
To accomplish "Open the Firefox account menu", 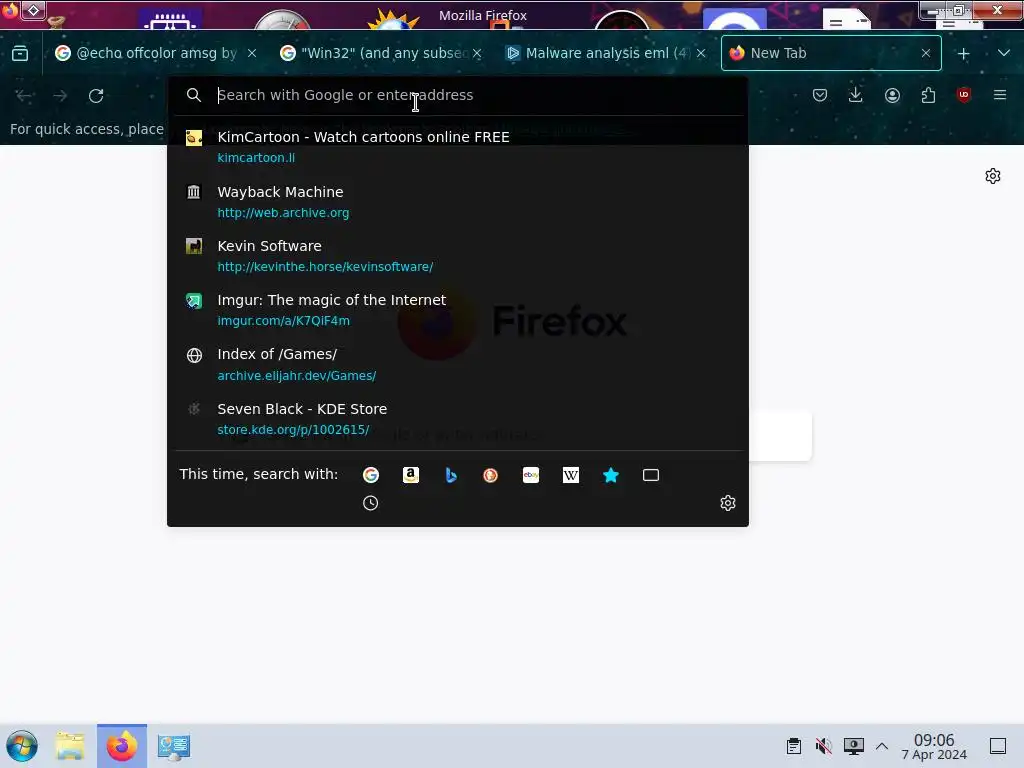I will [892, 95].
